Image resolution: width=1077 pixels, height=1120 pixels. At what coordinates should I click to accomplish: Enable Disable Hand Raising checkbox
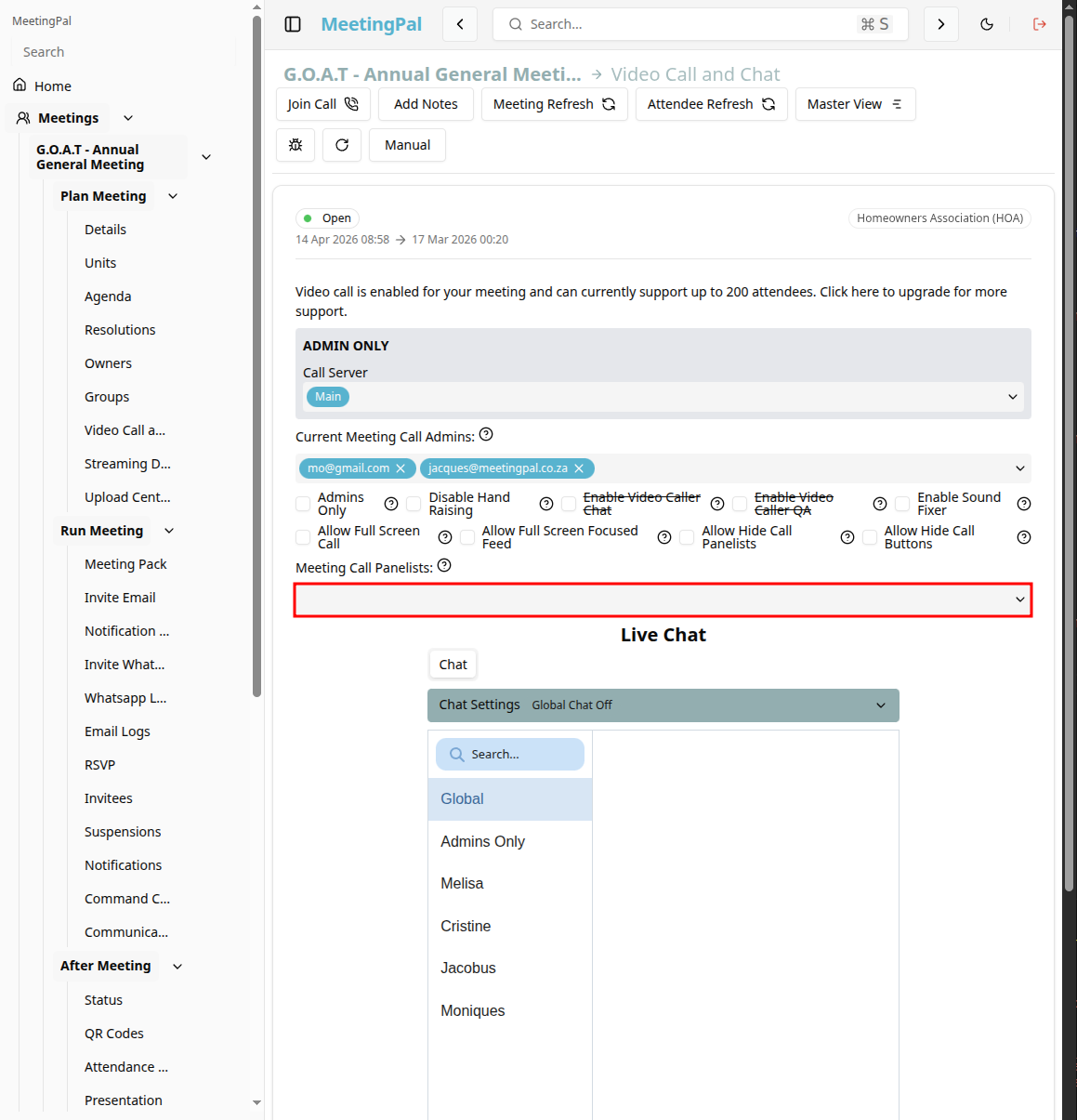coord(414,504)
